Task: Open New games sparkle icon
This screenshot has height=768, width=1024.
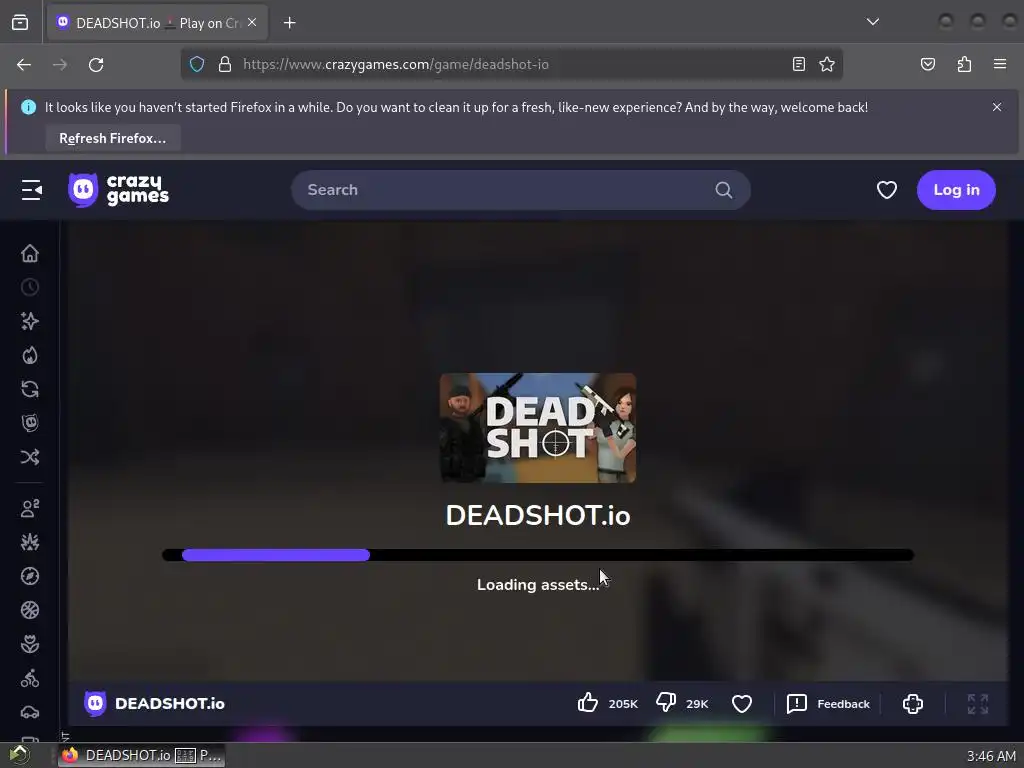Action: (30, 321)
